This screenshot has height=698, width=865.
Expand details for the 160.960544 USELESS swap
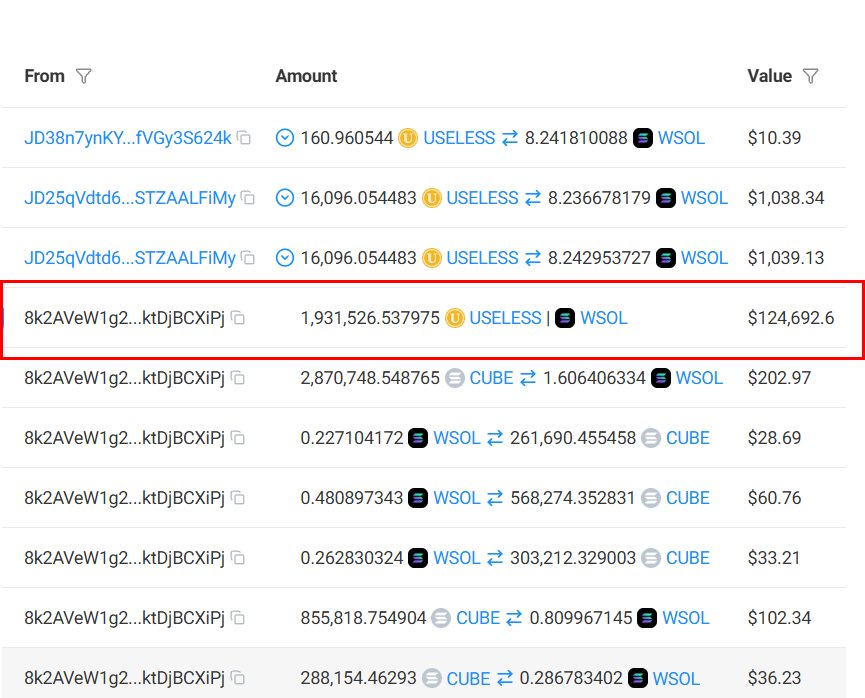pyautogui.click(x=285, y=137)
